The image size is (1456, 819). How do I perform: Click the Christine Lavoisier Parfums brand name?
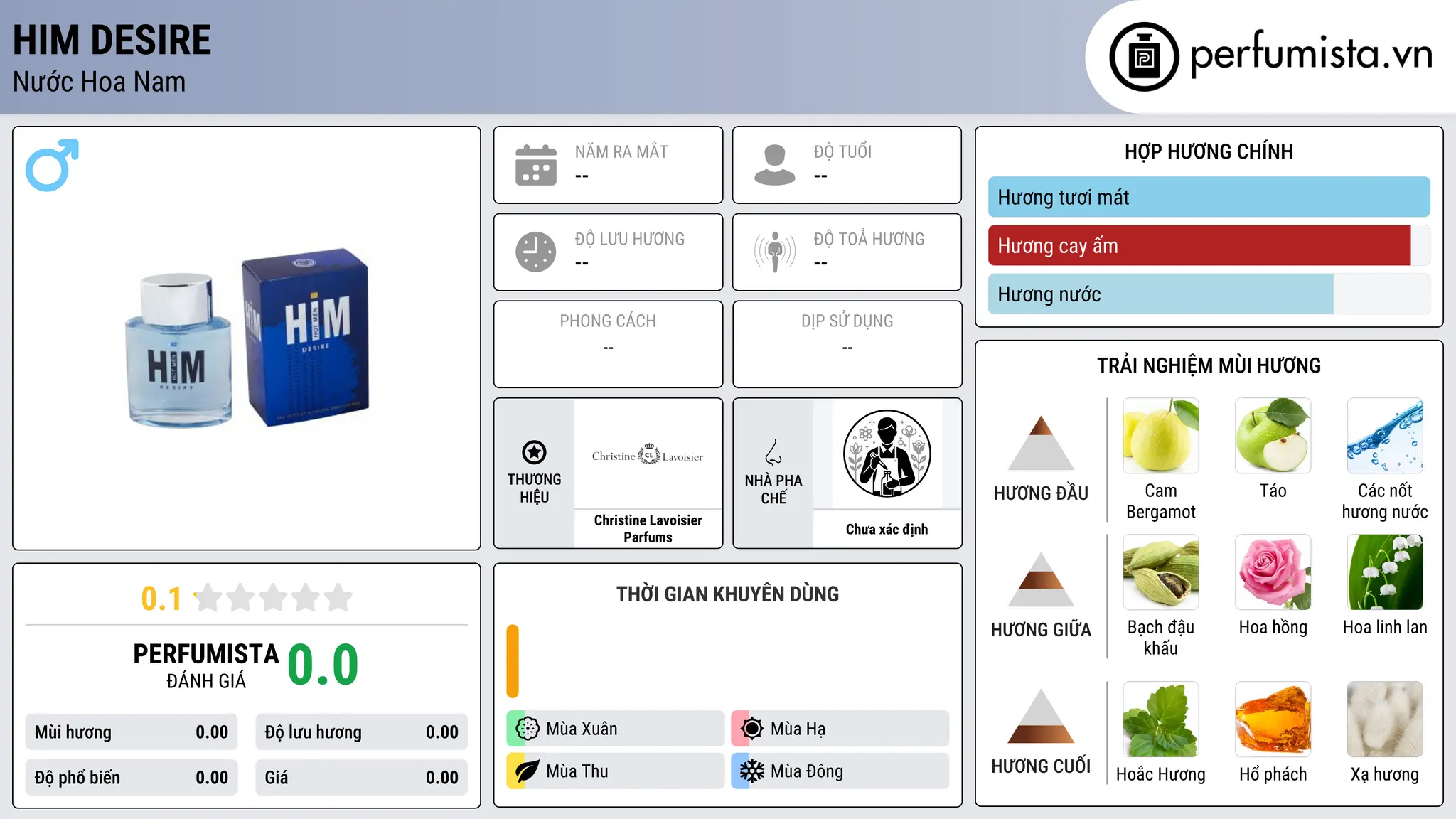(648, 529)
